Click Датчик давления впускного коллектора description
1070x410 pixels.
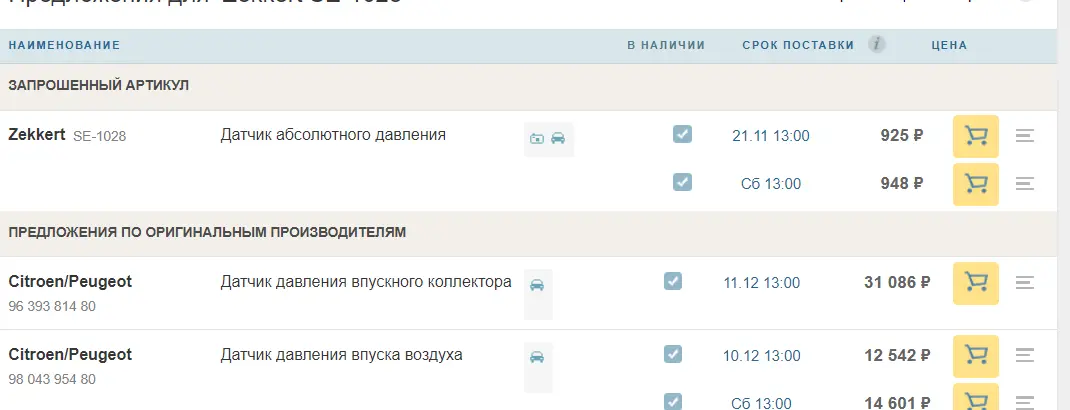[366, 282]
